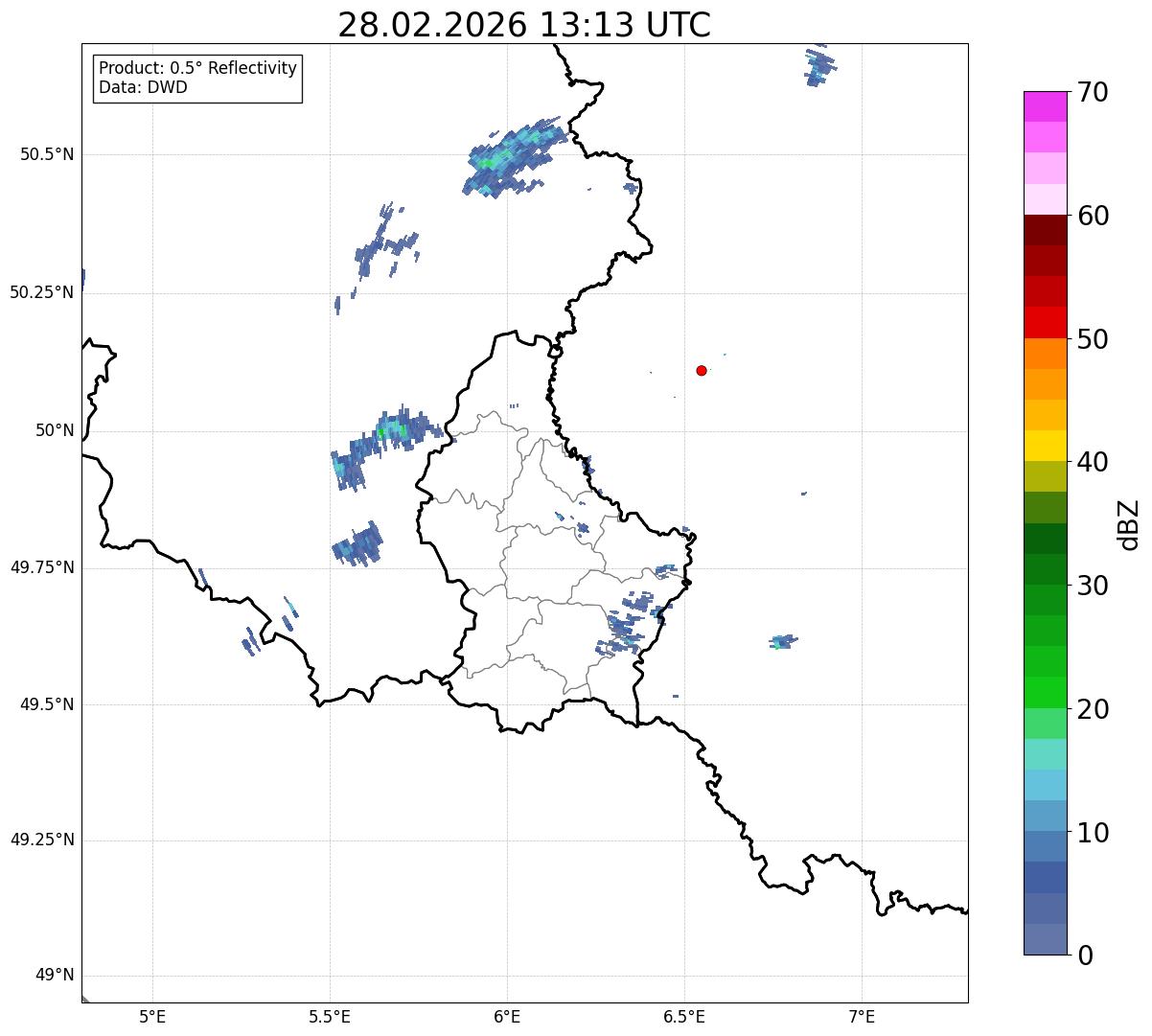Click the colorbar value 50
Screen dimensions: 1152x1036
point(1093,339)
